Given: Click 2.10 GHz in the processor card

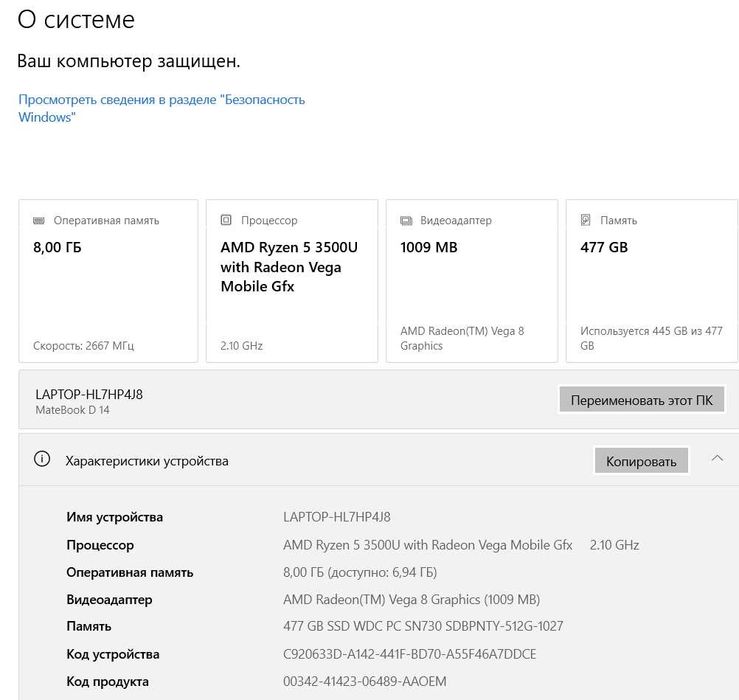Looking at the screenshot, I should 241,346.
